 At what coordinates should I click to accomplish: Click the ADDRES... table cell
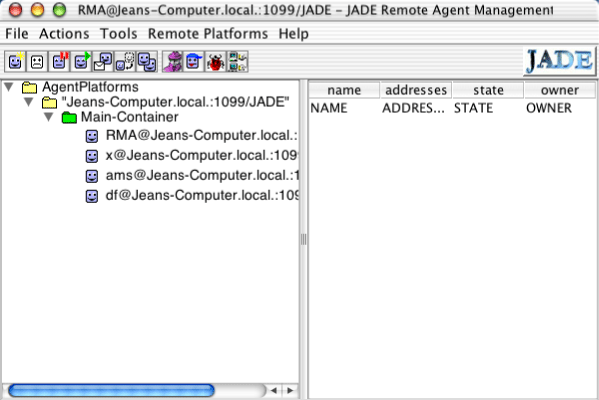pos(416,108)
